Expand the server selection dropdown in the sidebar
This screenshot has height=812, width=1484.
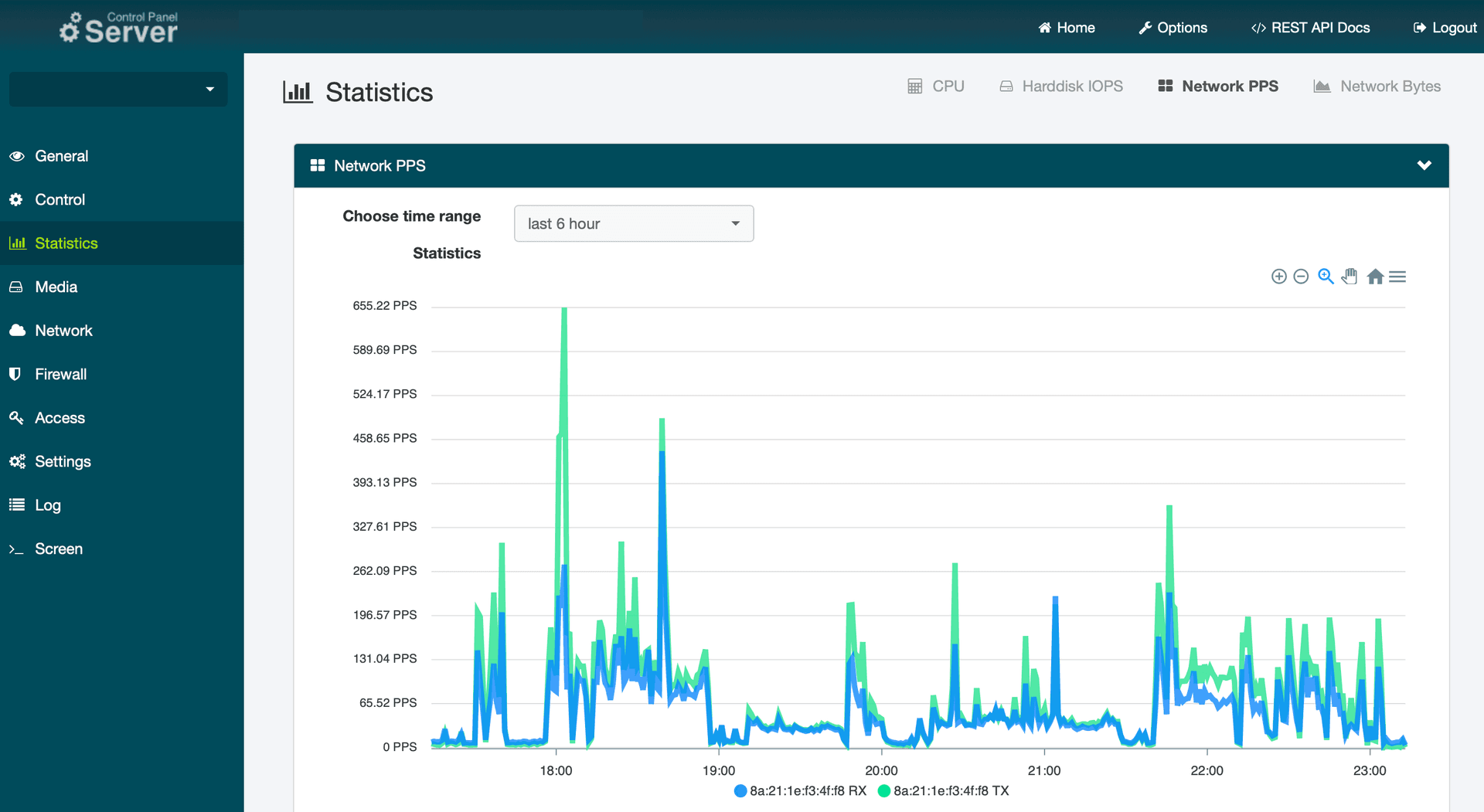pos(117,89)
